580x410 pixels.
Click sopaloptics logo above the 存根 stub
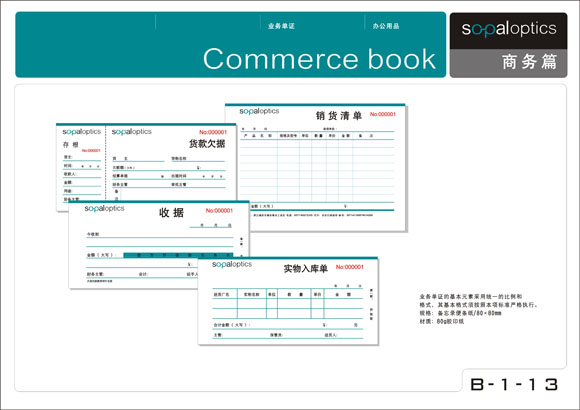point(82,132)
